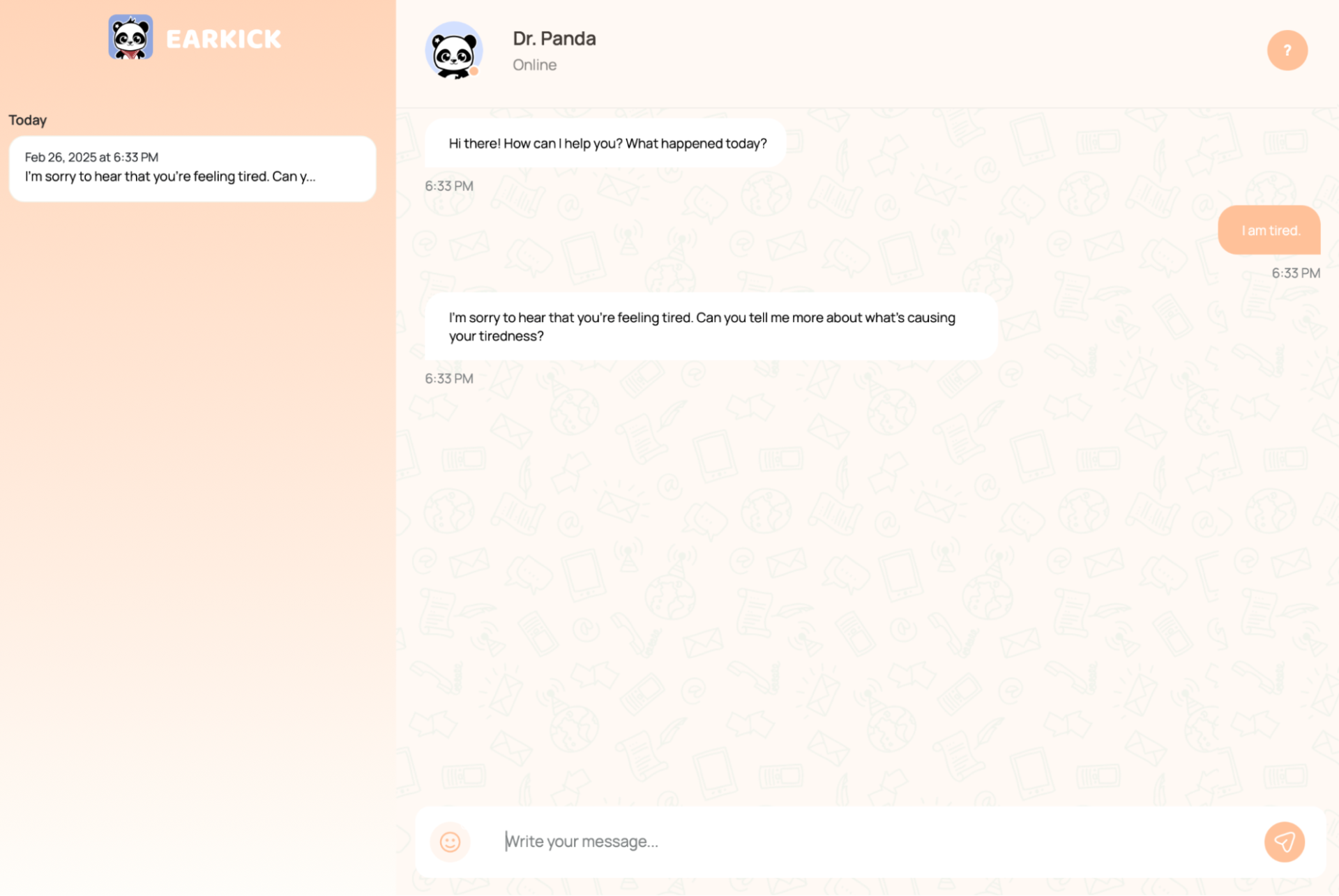Click the "Today" label in sidebar

point(27,120)
